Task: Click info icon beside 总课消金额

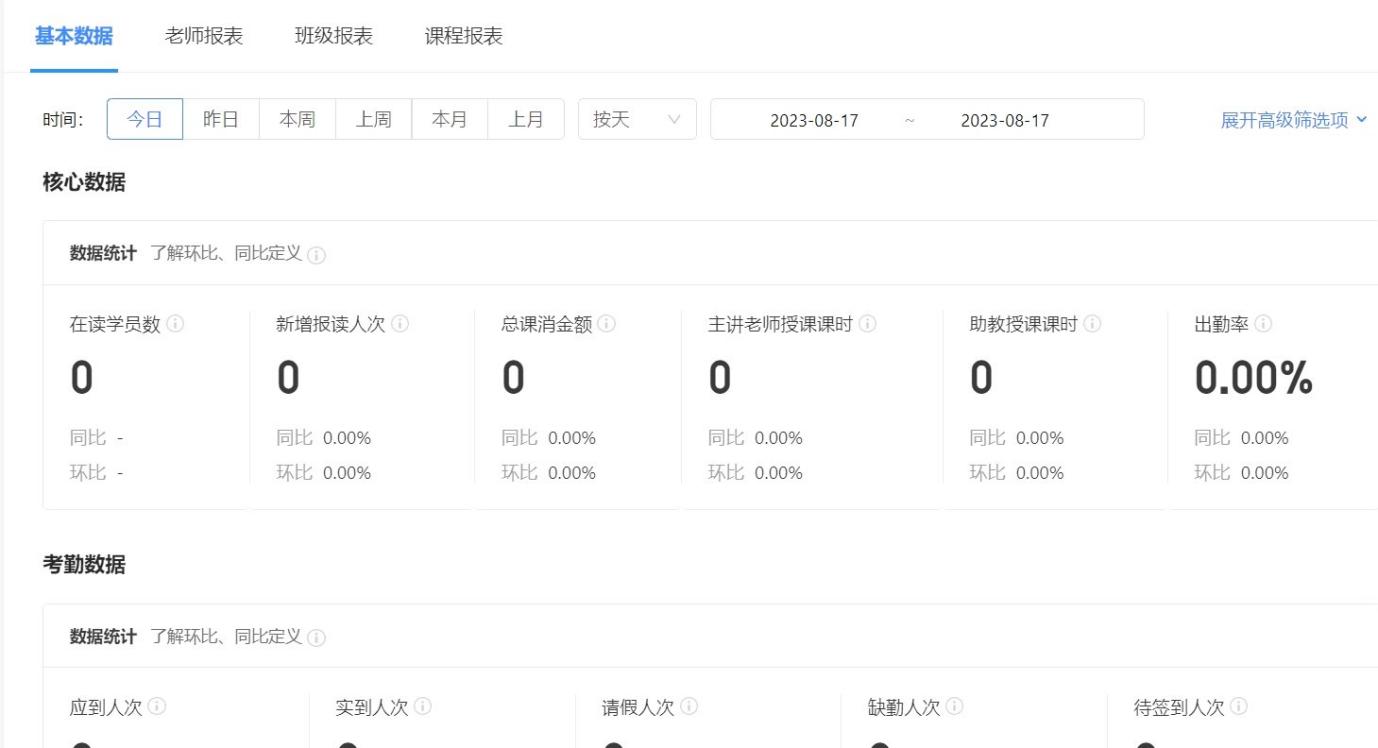Action: click(x=606, y=324)
